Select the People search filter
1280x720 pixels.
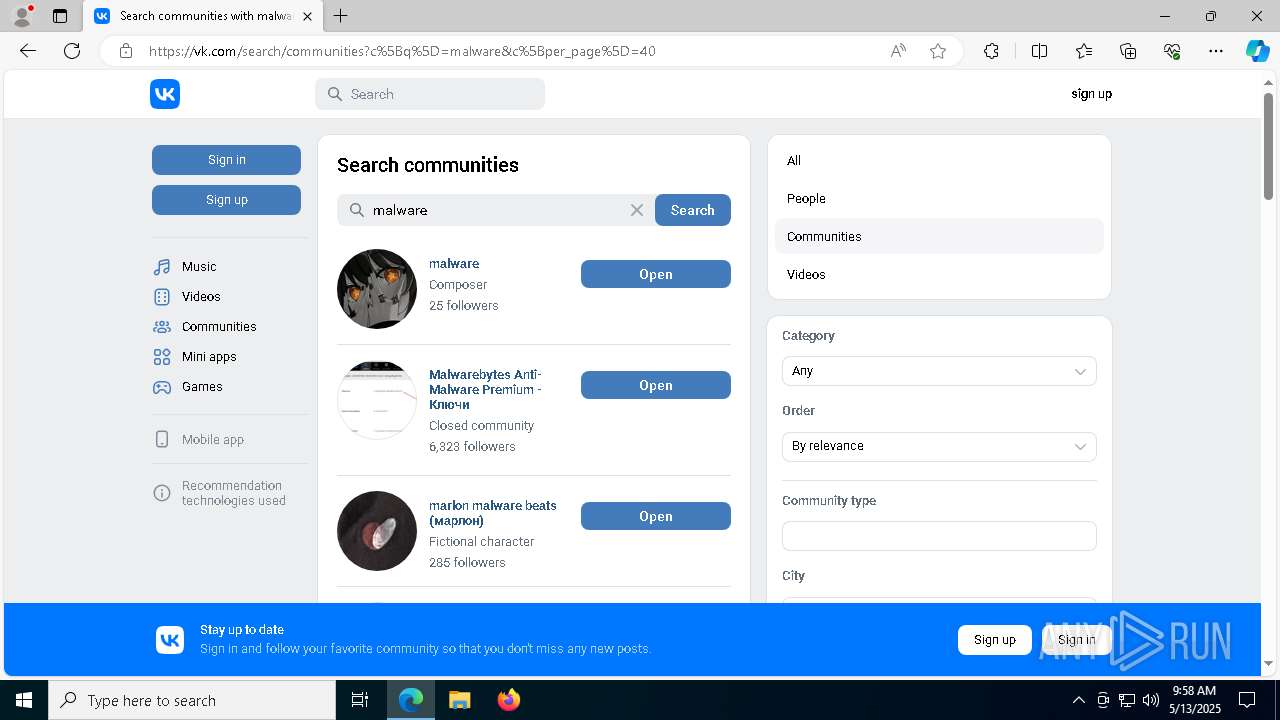click(x=939, y=199)
